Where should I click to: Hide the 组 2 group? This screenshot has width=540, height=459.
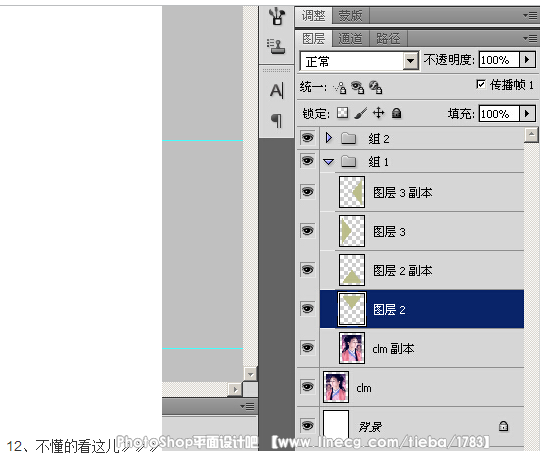(308, 138)
